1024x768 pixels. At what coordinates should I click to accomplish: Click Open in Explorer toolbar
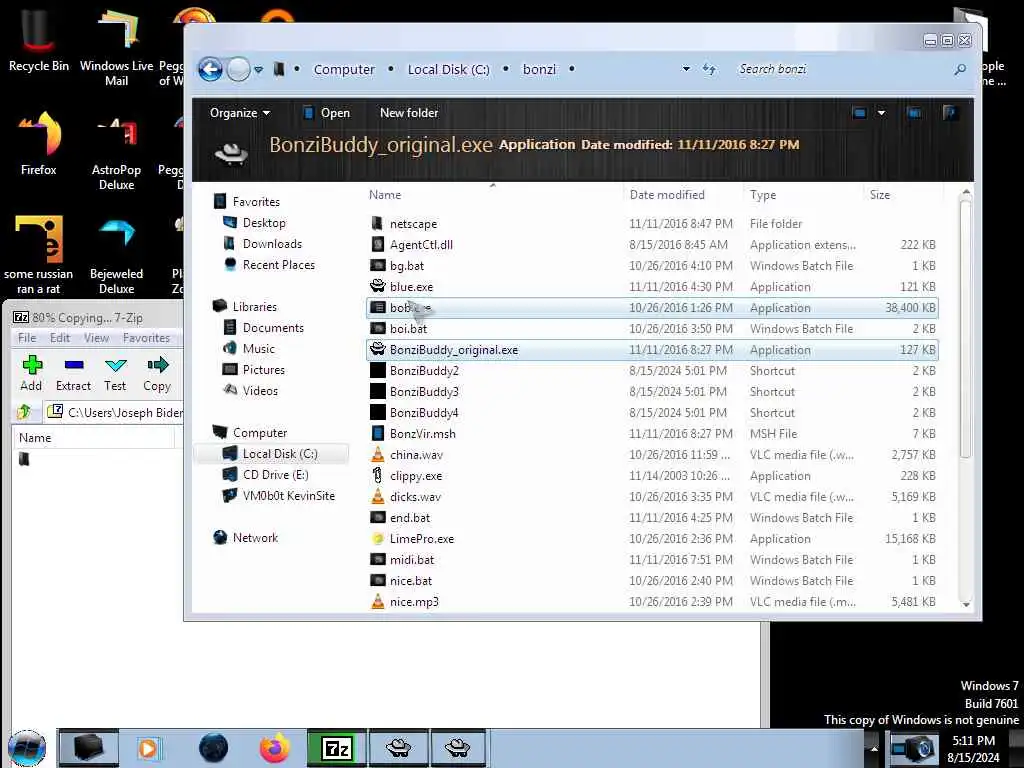[x=327, y=113]
